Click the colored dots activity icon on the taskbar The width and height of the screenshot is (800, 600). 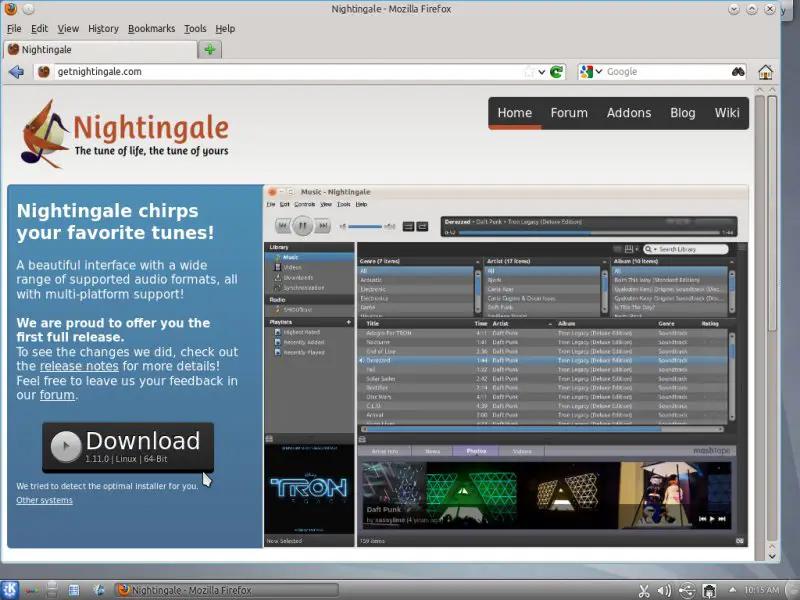(x=32, y=590)
